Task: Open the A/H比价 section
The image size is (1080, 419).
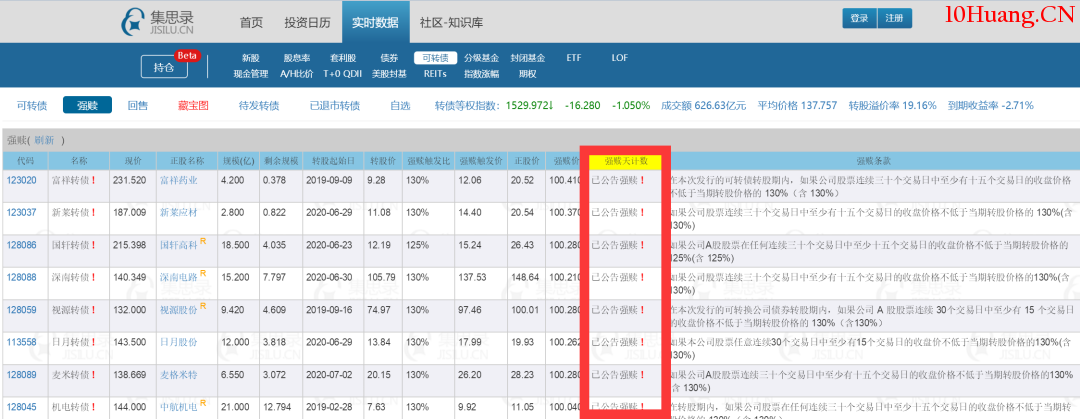Action: point(297,74)
